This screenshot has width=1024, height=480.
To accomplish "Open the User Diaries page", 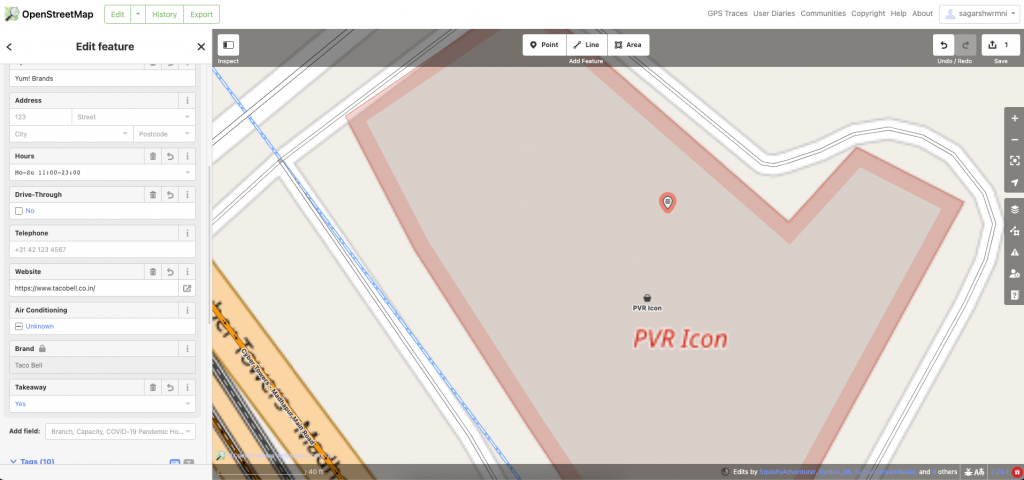I will (774, 14).
